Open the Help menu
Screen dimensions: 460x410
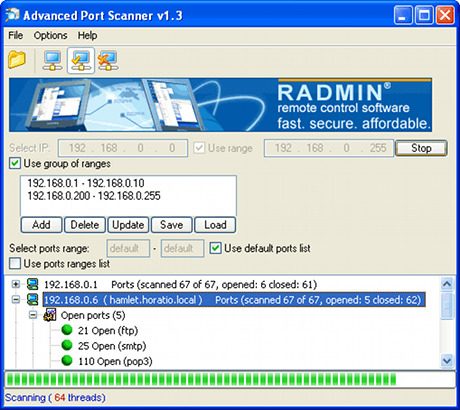coord(87,35)
